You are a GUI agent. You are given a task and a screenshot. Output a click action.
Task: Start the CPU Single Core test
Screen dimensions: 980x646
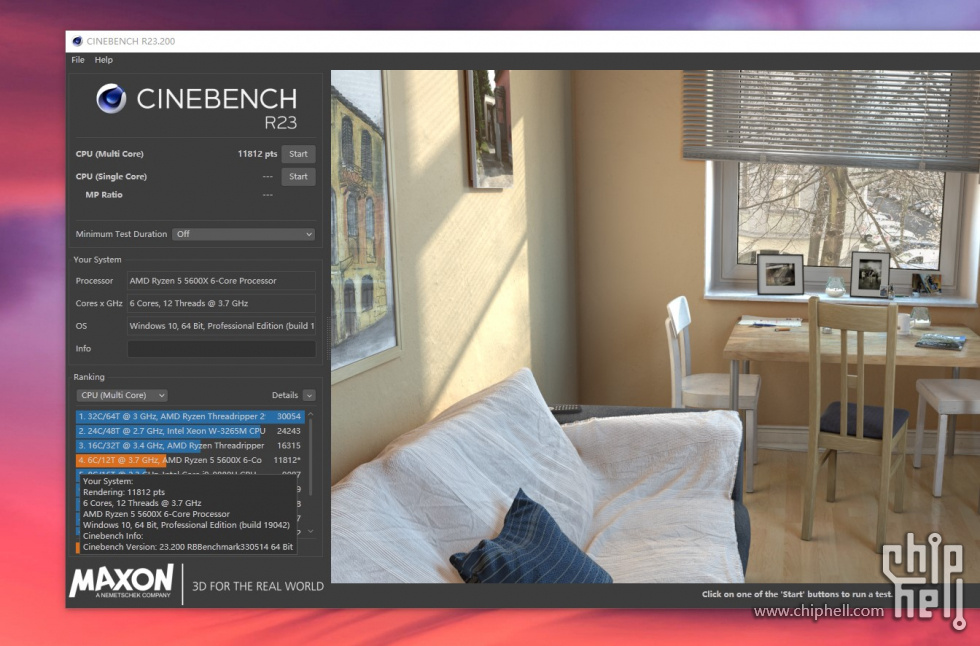[298, 176]
